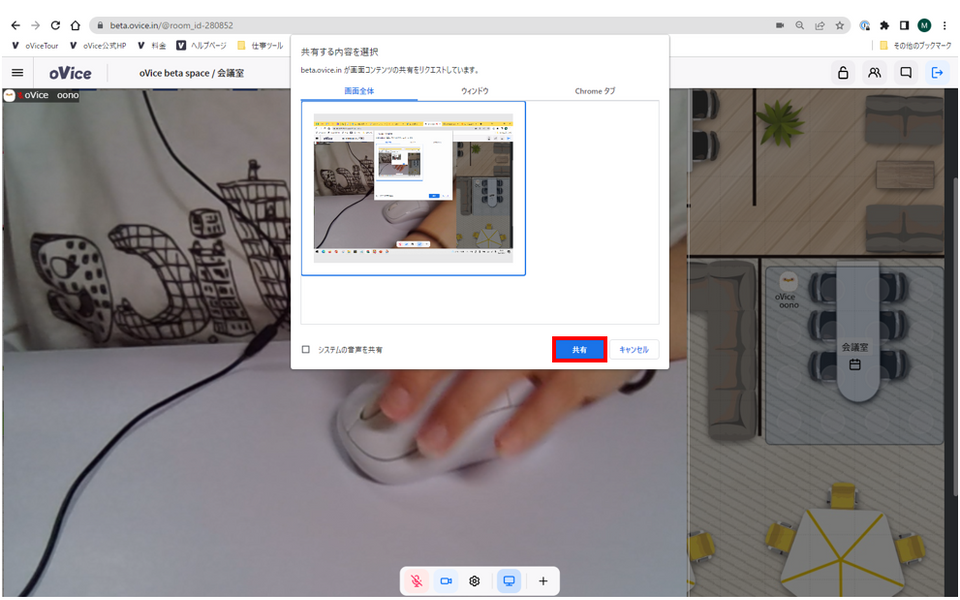Toggle the camera in bottom toolbar
This screenshot has height=600, width=960.
pyautogui.click(x=446, y=581)
